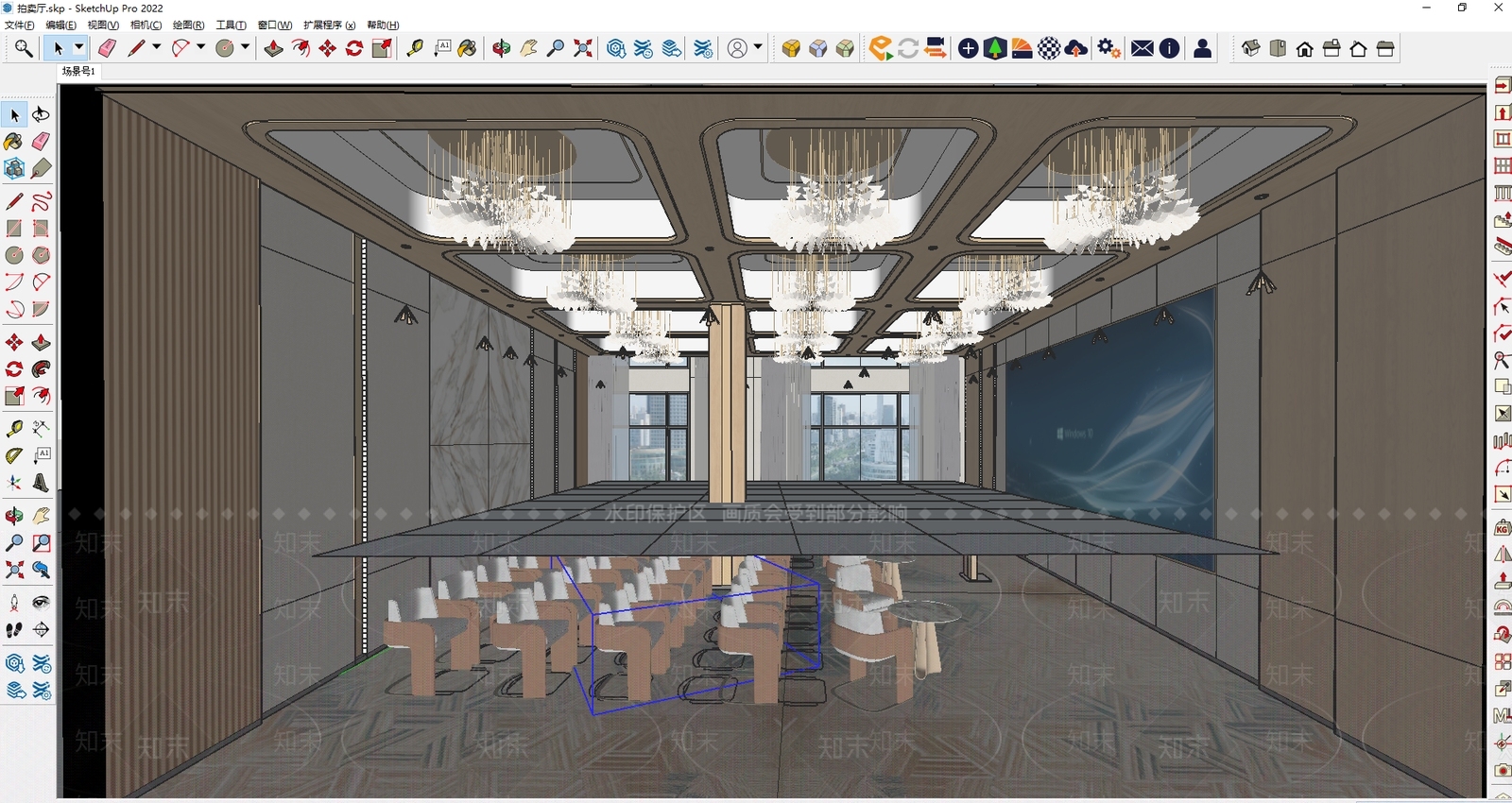Open the 相机(C) menu
Image resolution: width=1512 pixels, height=803 pixels.
(x=146, y=26)
